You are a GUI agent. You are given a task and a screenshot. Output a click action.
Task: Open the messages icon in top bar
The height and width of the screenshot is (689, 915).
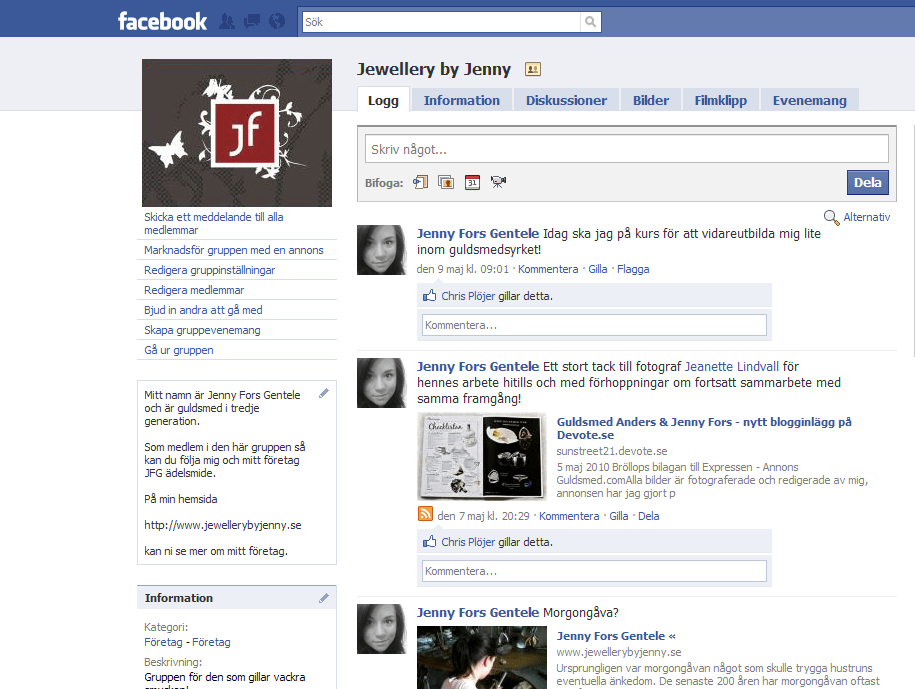coord(252,21)
